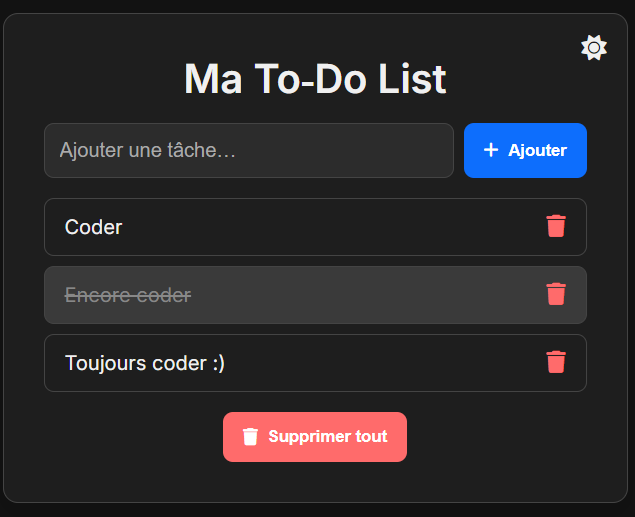Click the "Coder" task text label
The image size is (635, 517).
click(x=93, y=227)
